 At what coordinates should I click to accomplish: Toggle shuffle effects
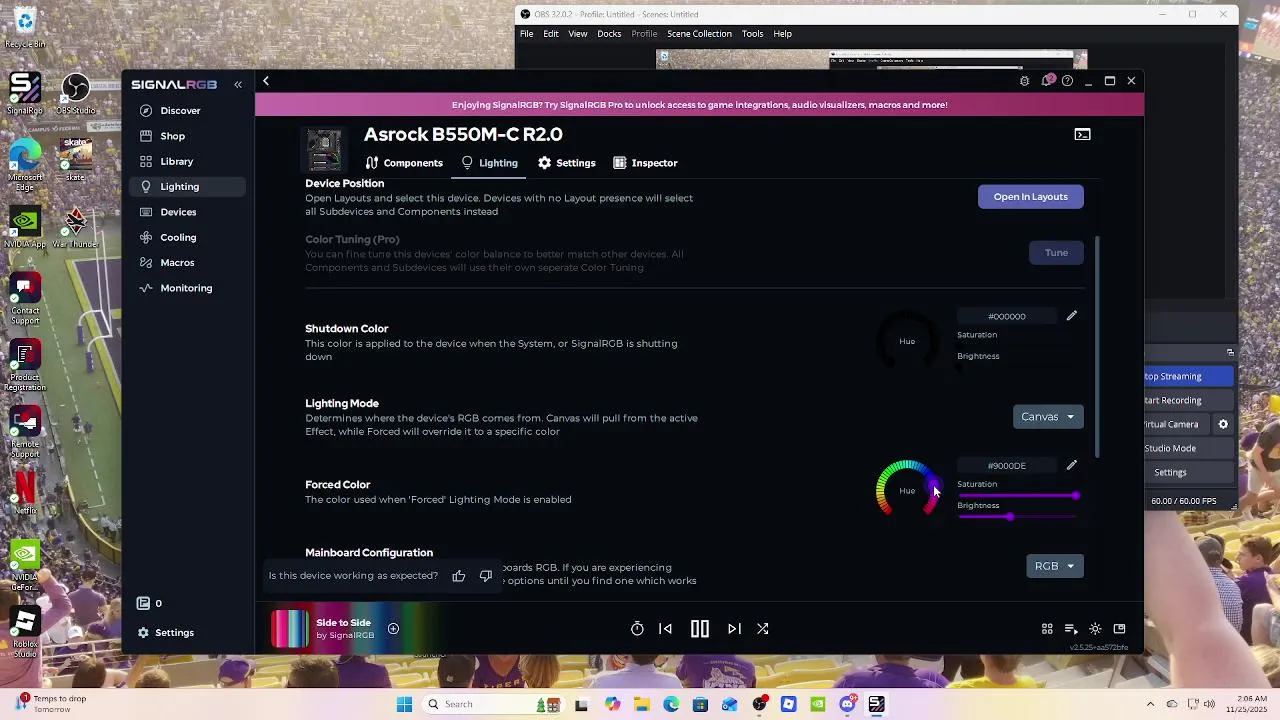[763, 629]
